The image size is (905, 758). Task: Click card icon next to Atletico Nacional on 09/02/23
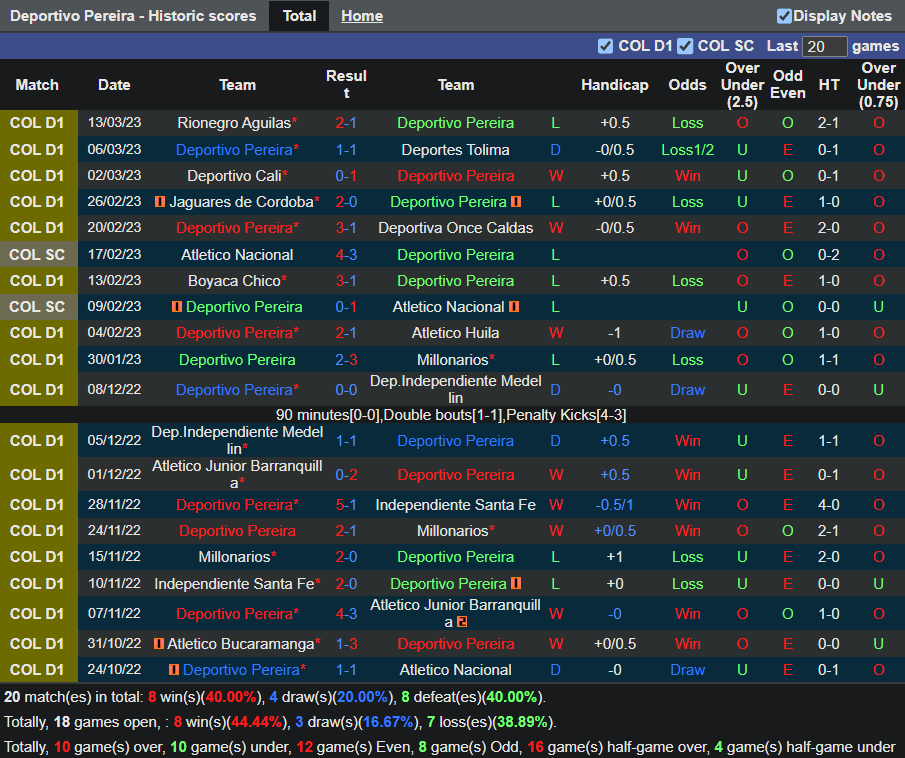[x=514, y=307]
